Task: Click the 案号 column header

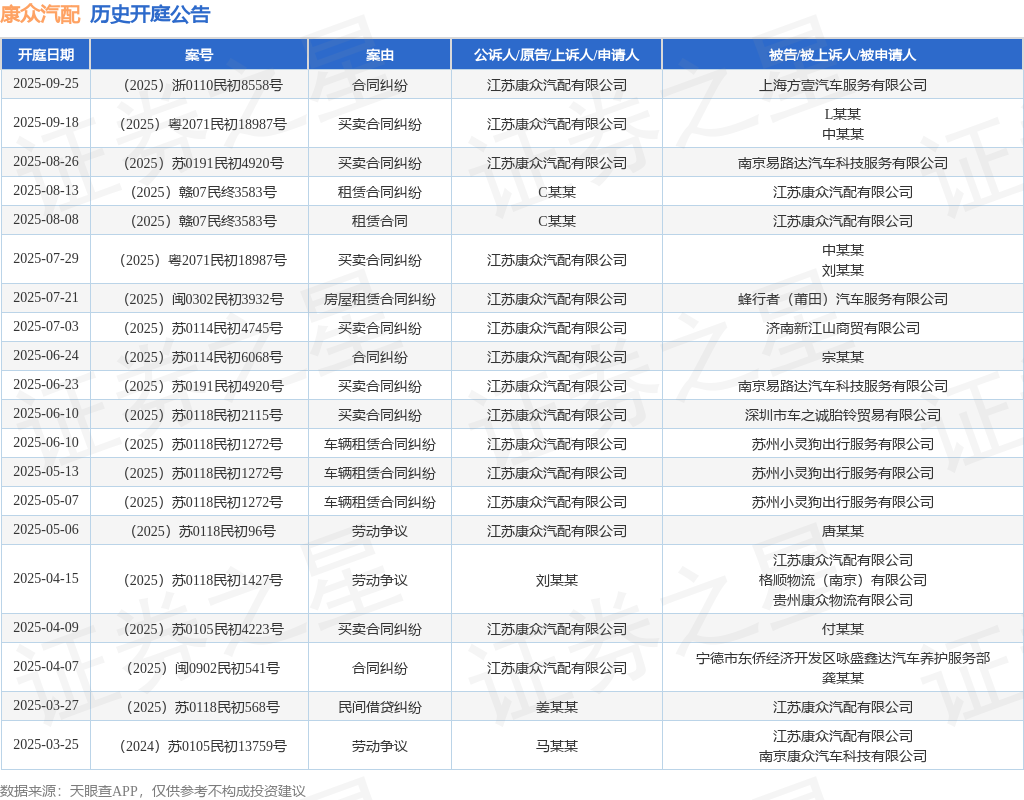Action: (199, 55)
